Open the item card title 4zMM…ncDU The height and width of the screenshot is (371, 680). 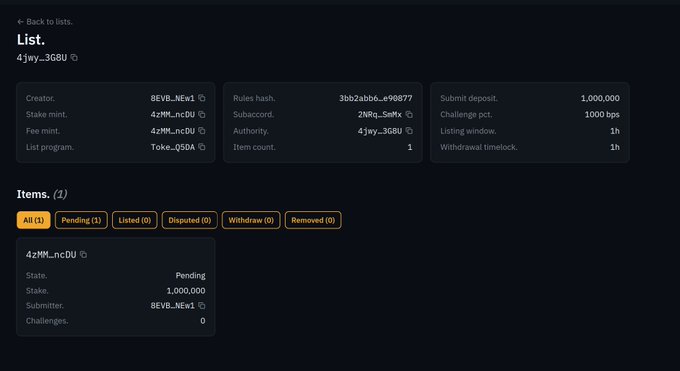(51, 255)
